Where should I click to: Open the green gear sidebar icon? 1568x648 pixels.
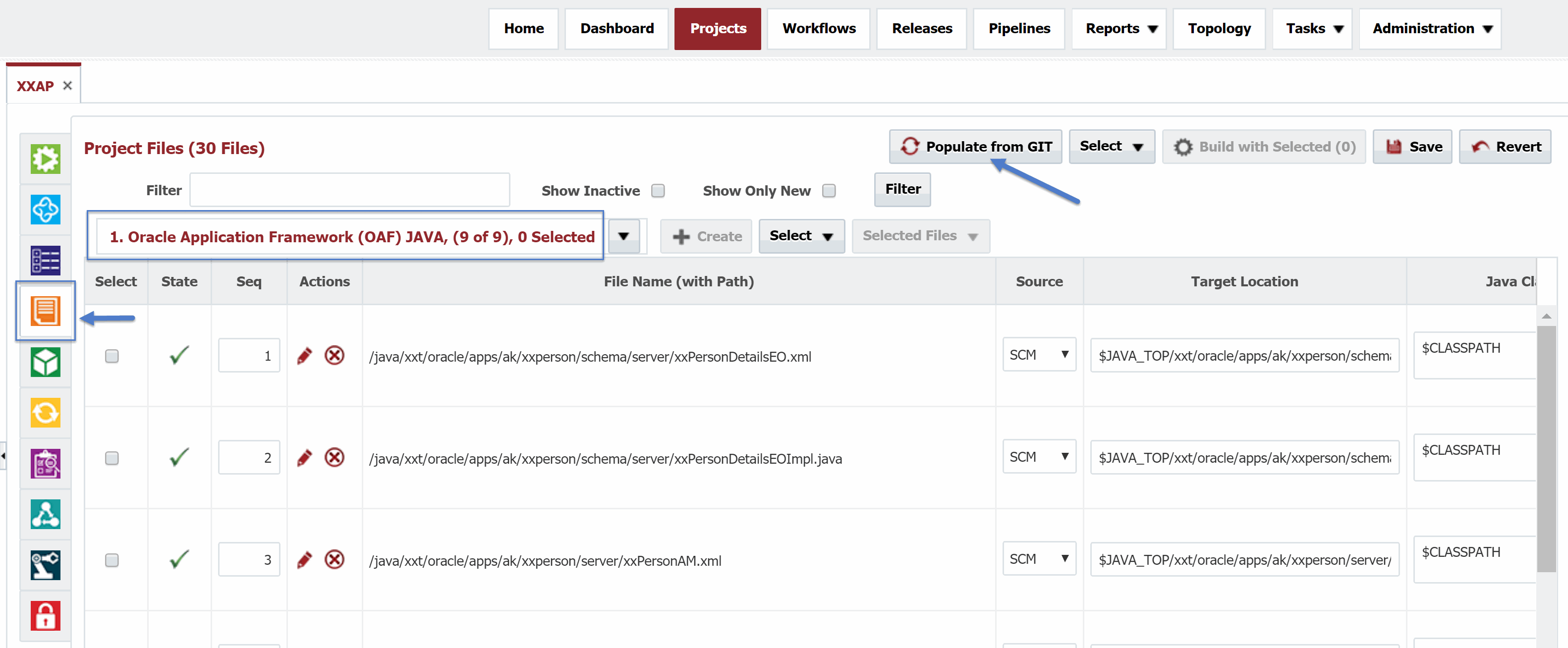pos(46,160)
